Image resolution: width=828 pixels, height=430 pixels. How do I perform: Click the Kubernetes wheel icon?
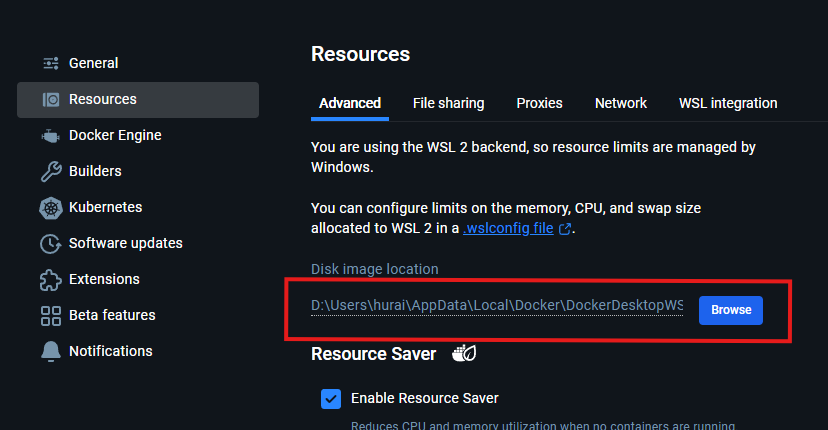click(51, 208)
